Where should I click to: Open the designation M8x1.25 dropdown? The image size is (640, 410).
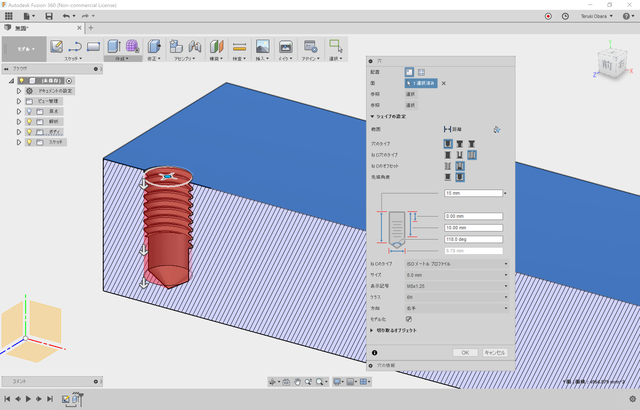click(x=457, y=286)
